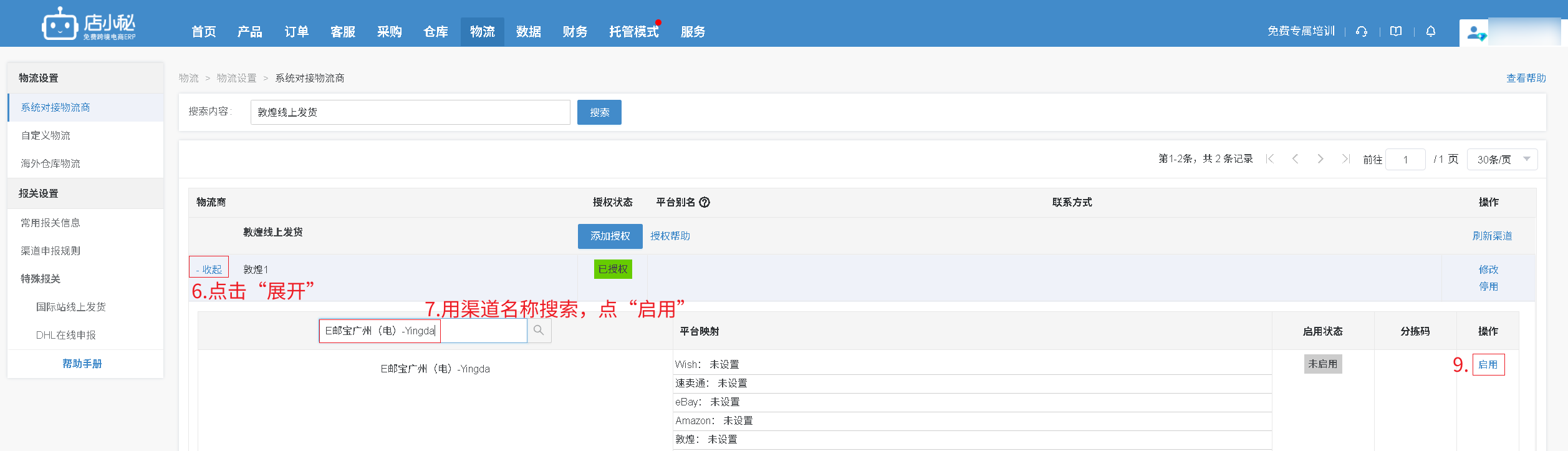Open the user account avatar icon

tap(1475, 33)
